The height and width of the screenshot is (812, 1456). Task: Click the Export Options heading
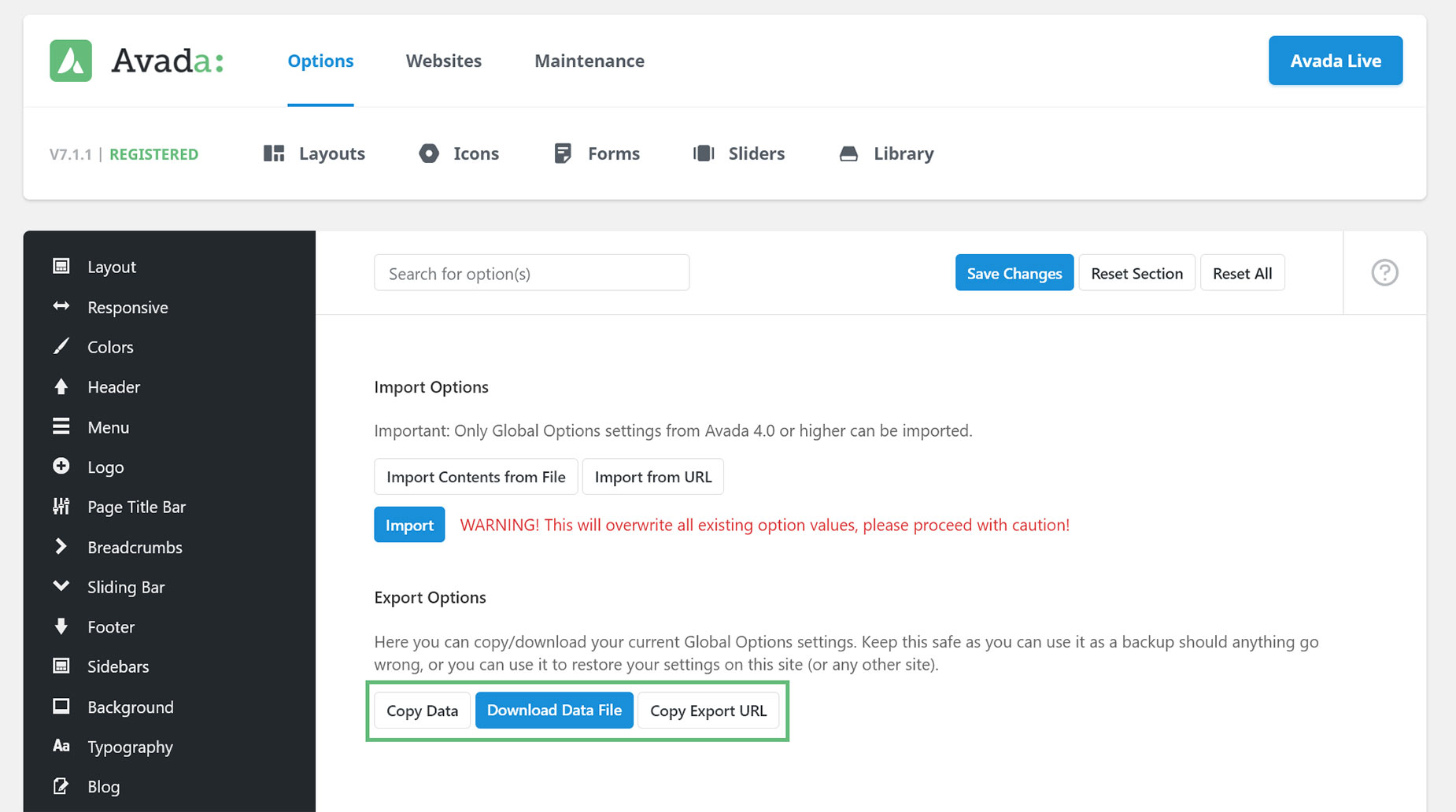(x=430, y=597)
